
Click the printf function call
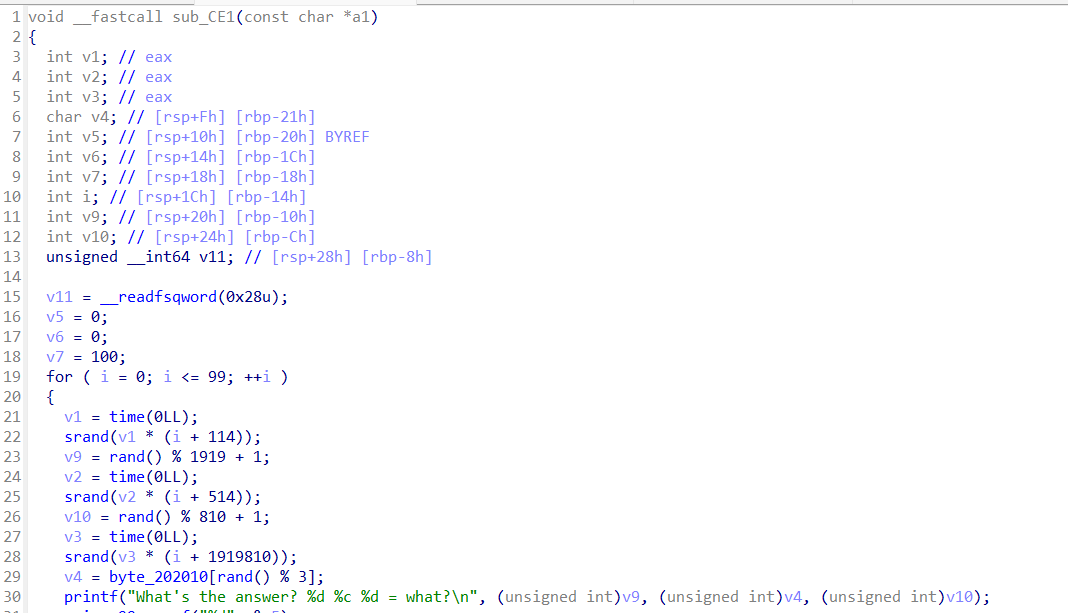[91, 597]
